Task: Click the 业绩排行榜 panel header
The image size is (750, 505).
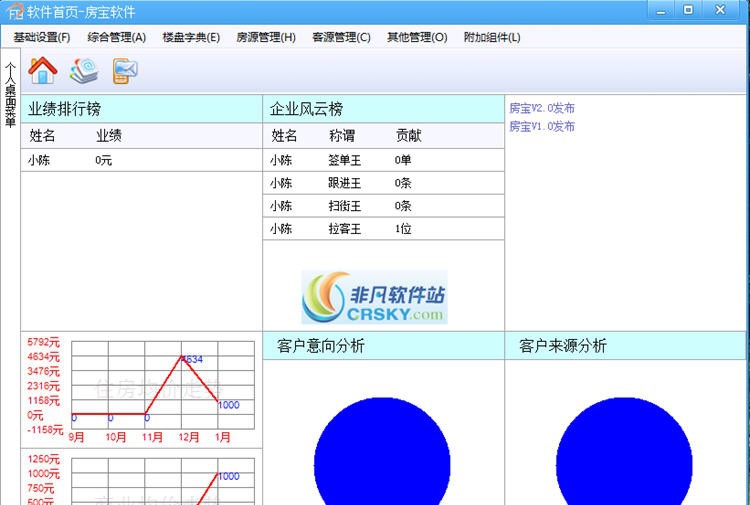Action: coord(142,109)
